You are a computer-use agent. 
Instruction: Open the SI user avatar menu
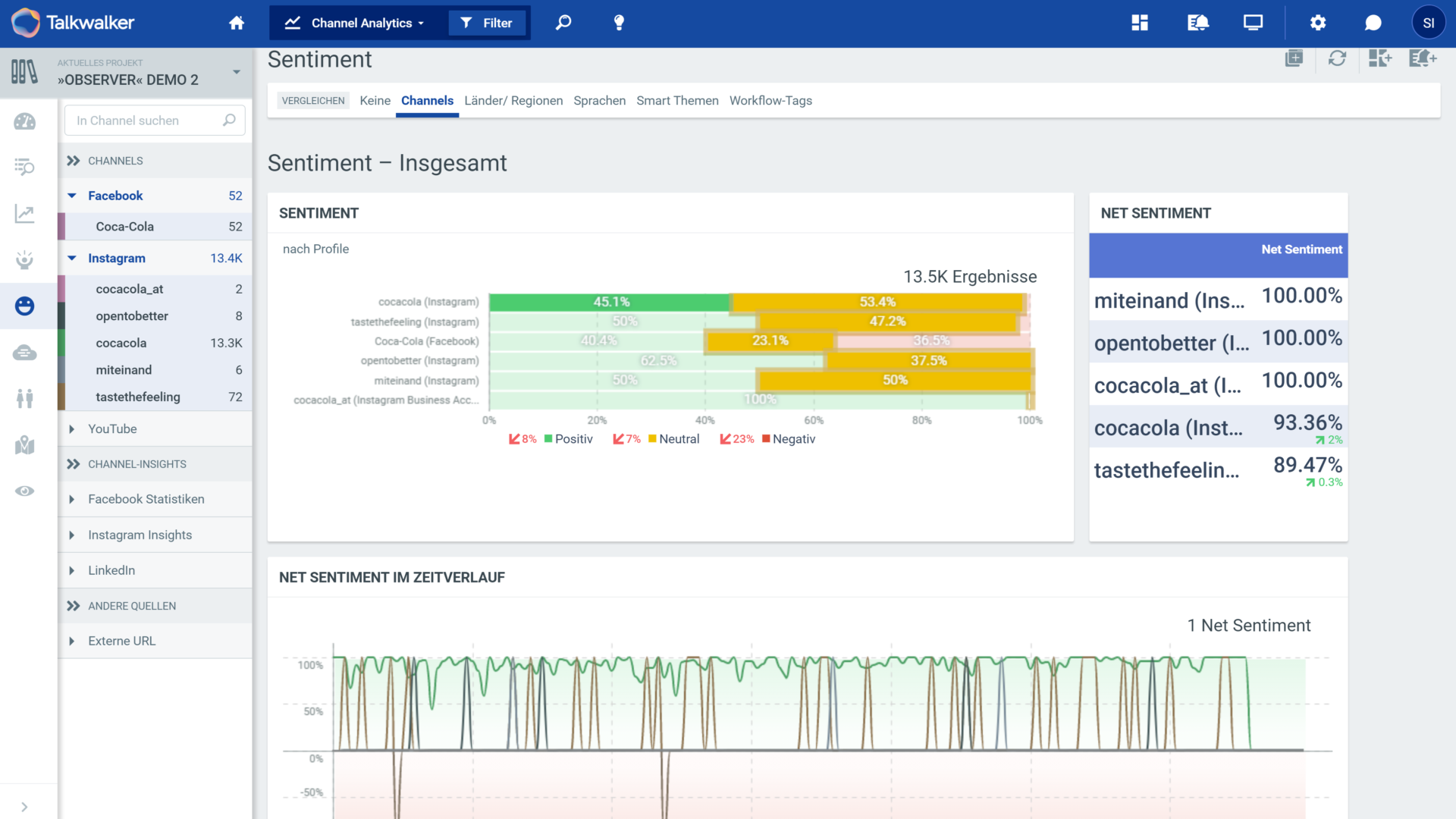click(x=1428, y=23)
